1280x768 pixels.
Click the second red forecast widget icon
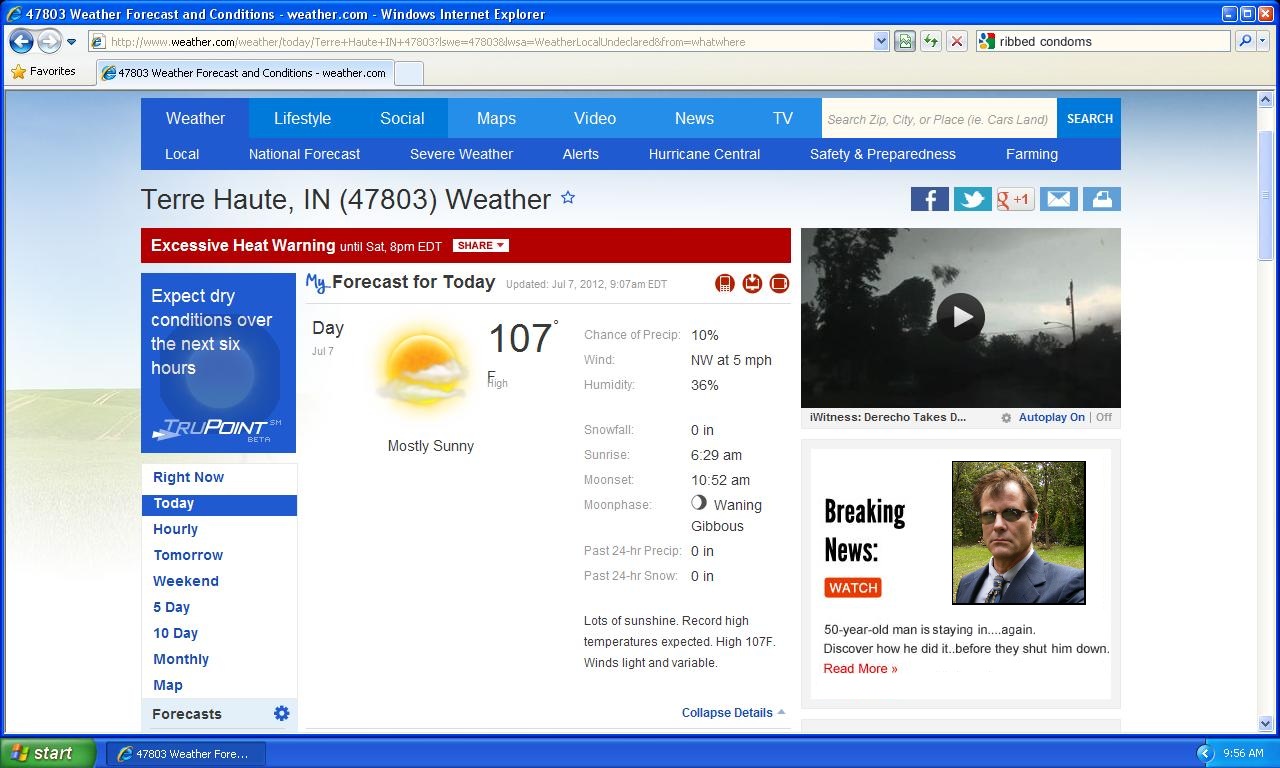click(x=752, y=284)
